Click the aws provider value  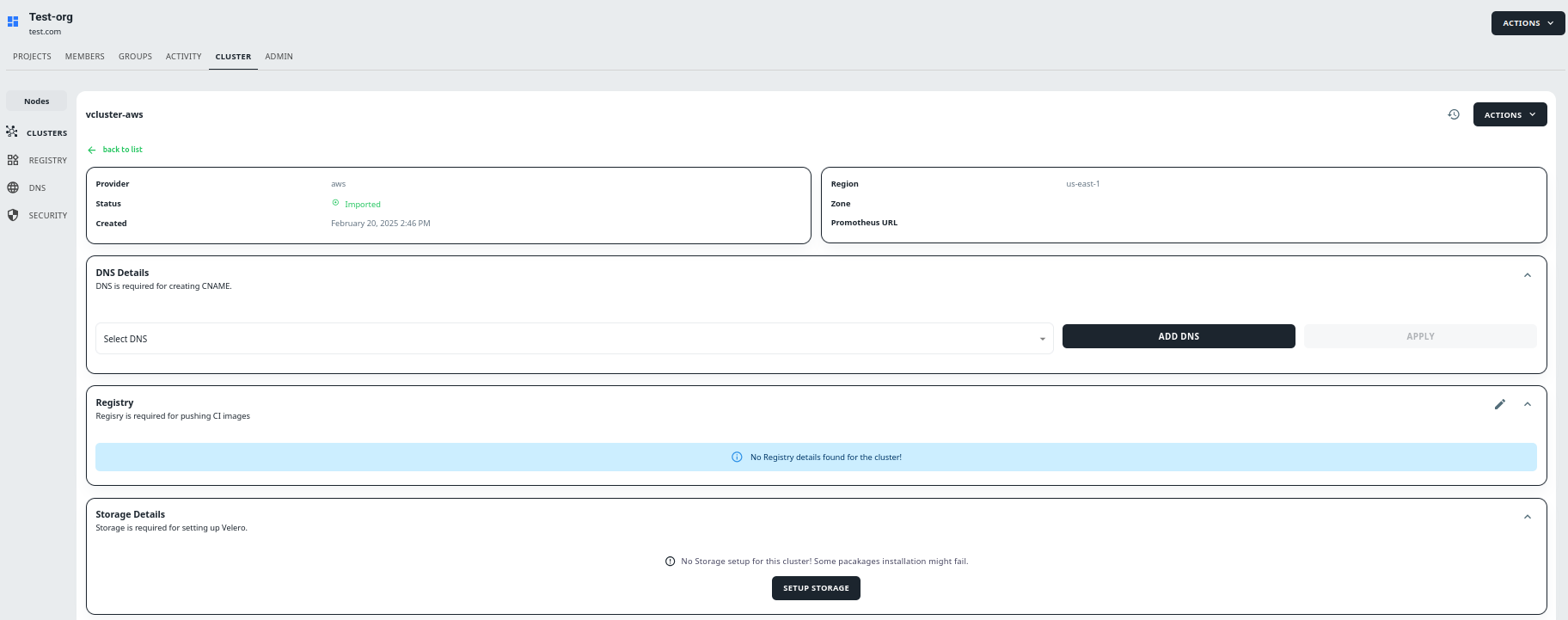tap(339, 184)
